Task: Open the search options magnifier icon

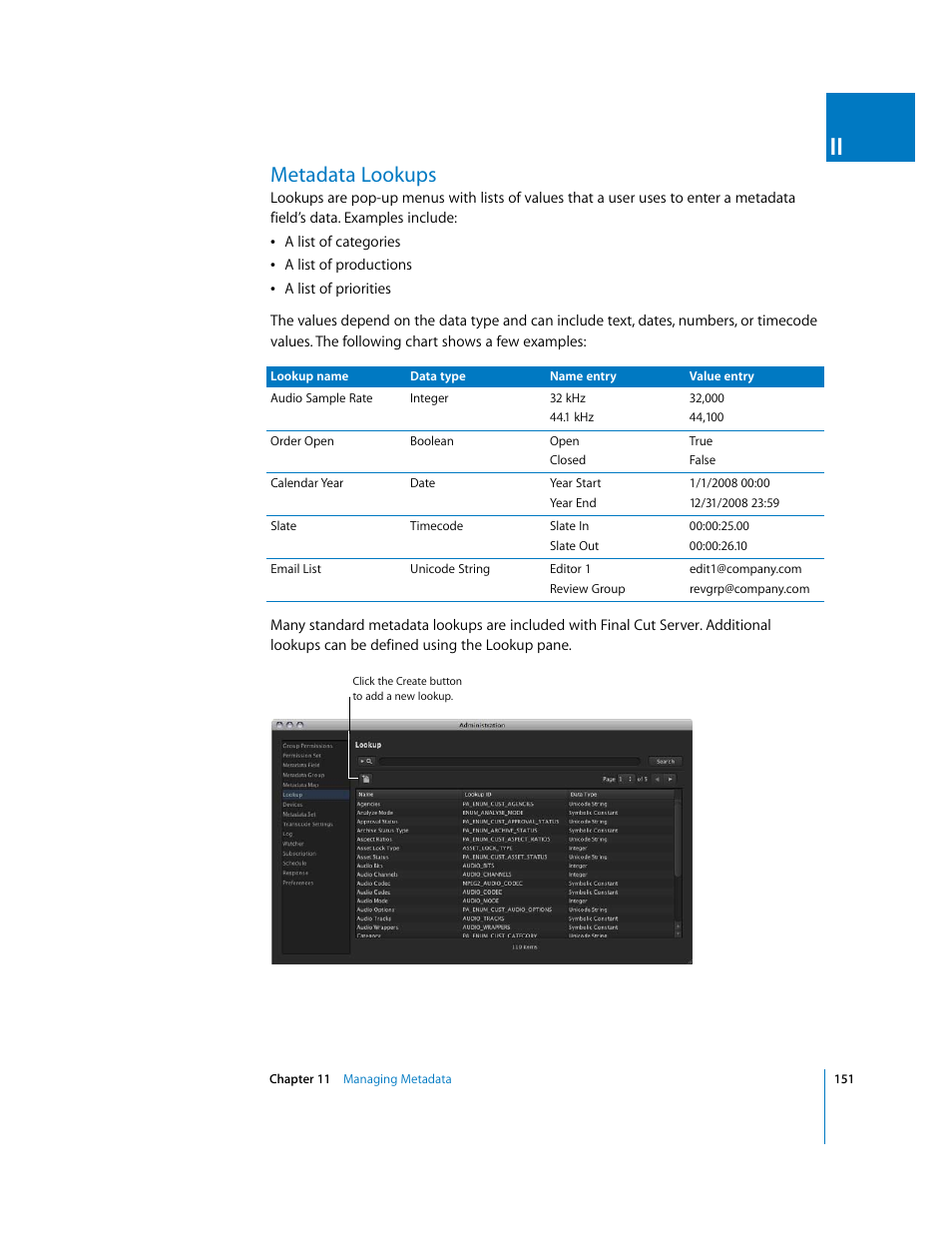Action: pos(366,762)
